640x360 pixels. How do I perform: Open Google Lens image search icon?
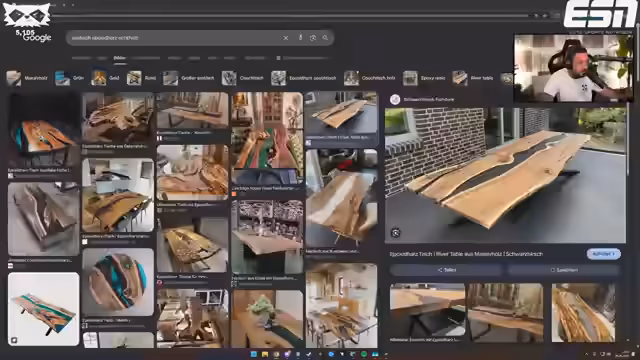313,38
